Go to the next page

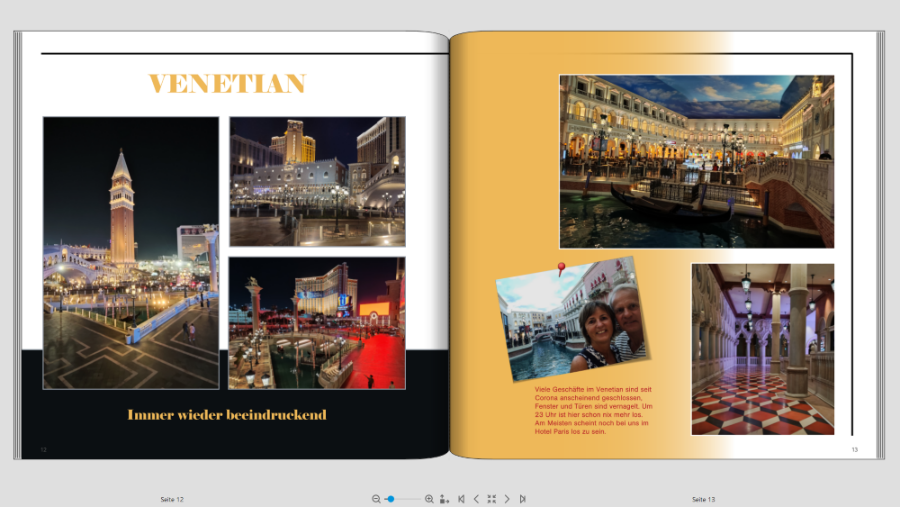click(507, 499)
